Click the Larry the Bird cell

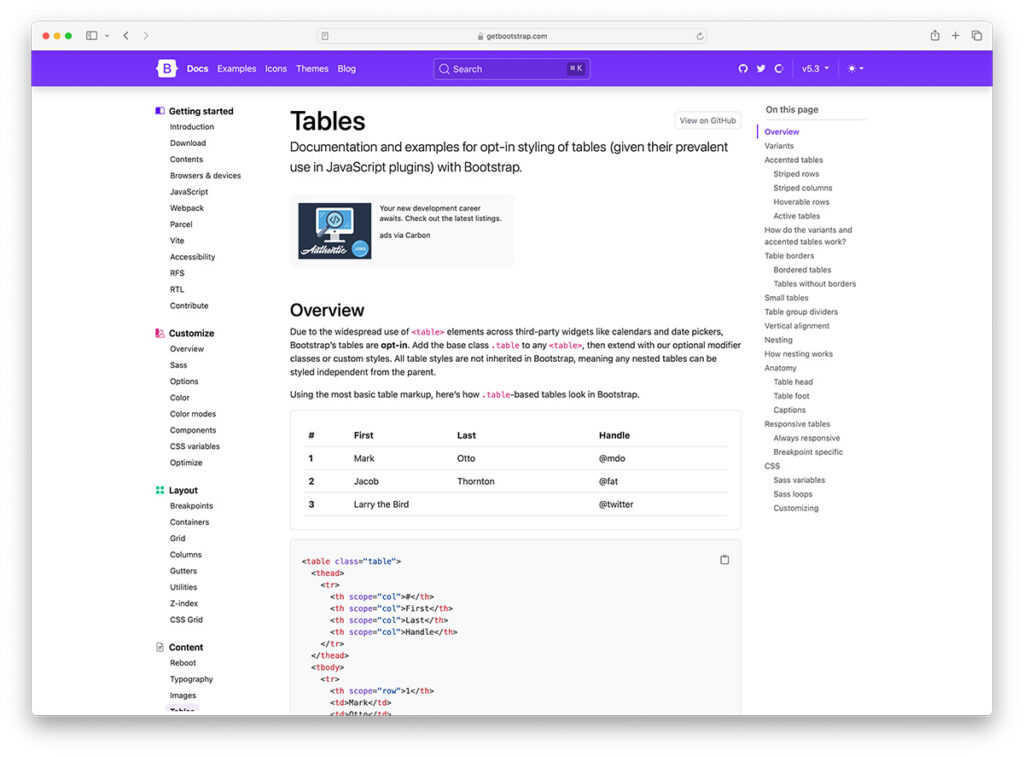point(381,504)
